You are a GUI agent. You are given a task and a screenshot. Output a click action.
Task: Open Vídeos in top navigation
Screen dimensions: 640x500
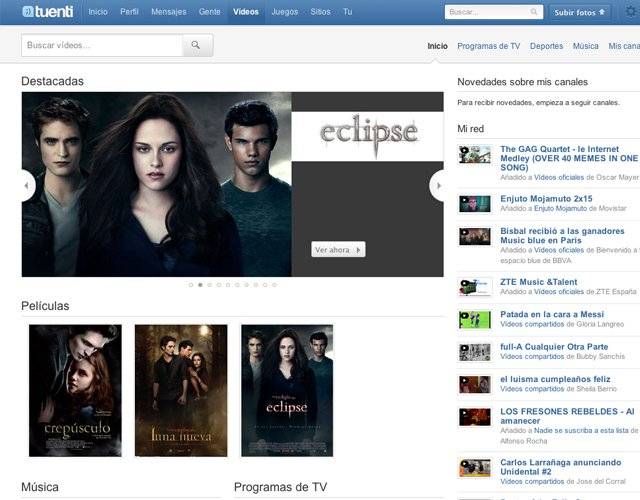click(246, 12)
